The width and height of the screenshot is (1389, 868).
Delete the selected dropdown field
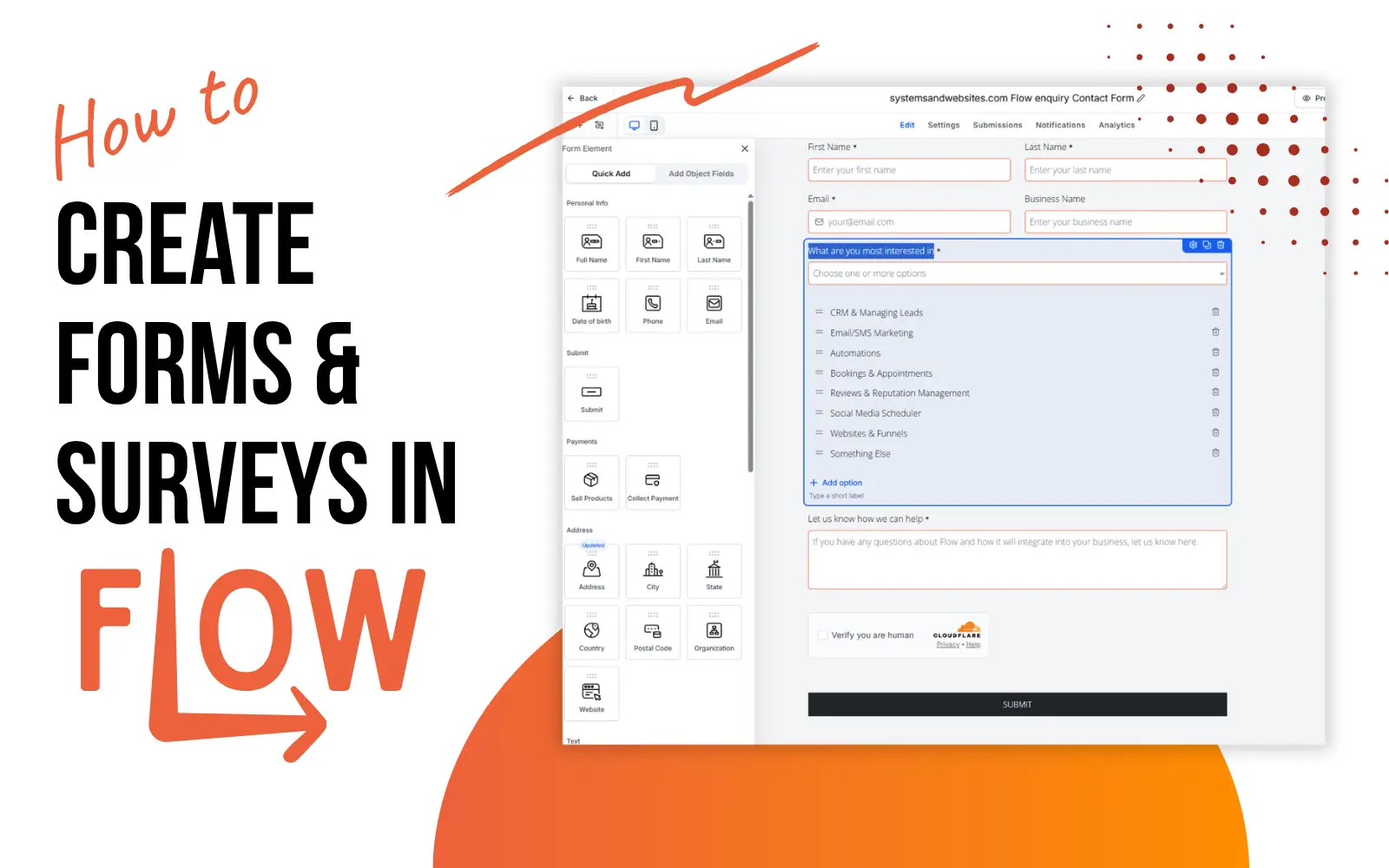pyautogui.click(x=1221, y=246)
